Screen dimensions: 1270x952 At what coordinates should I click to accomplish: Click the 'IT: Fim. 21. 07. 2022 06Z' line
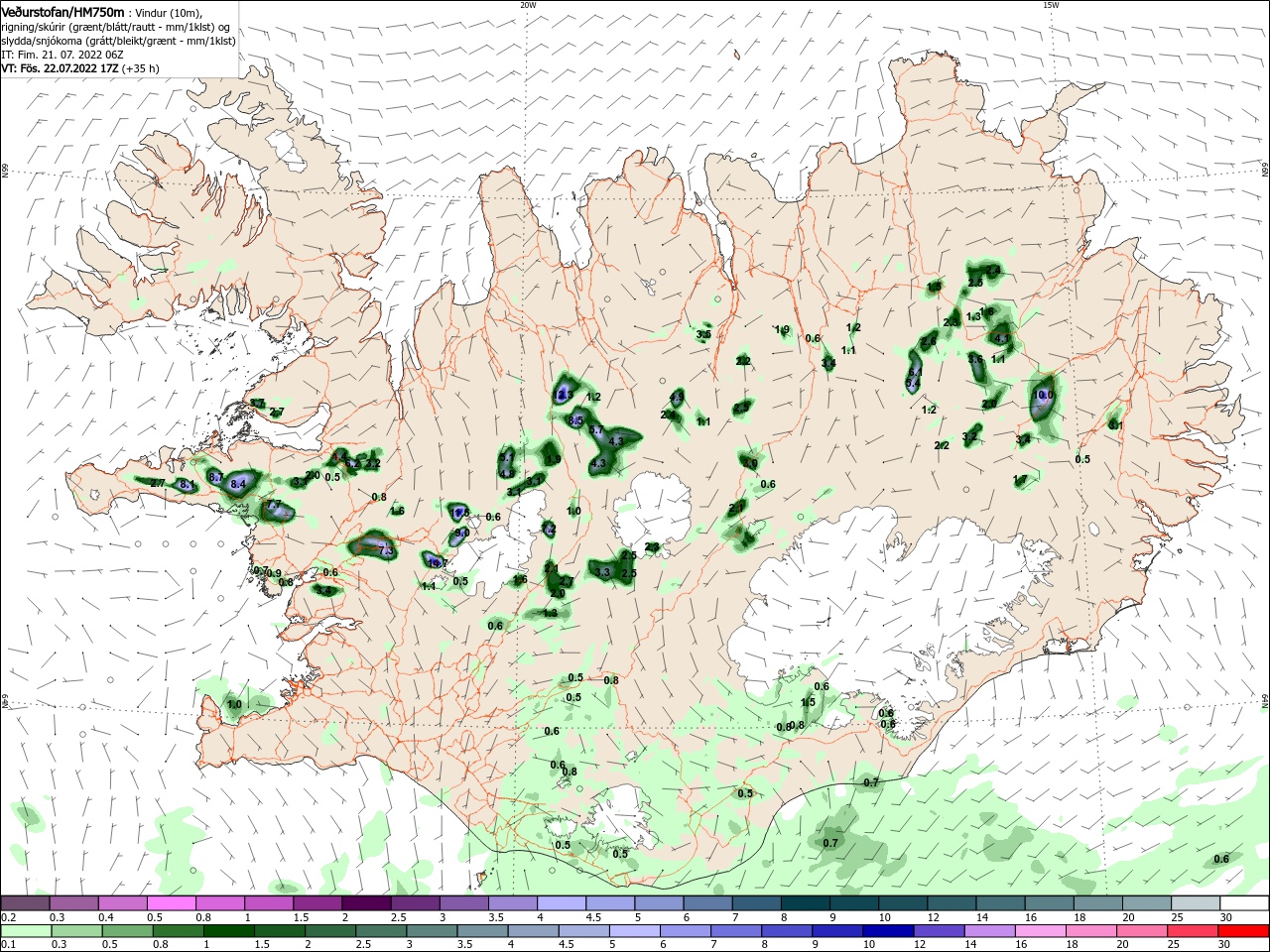[63, 54]
